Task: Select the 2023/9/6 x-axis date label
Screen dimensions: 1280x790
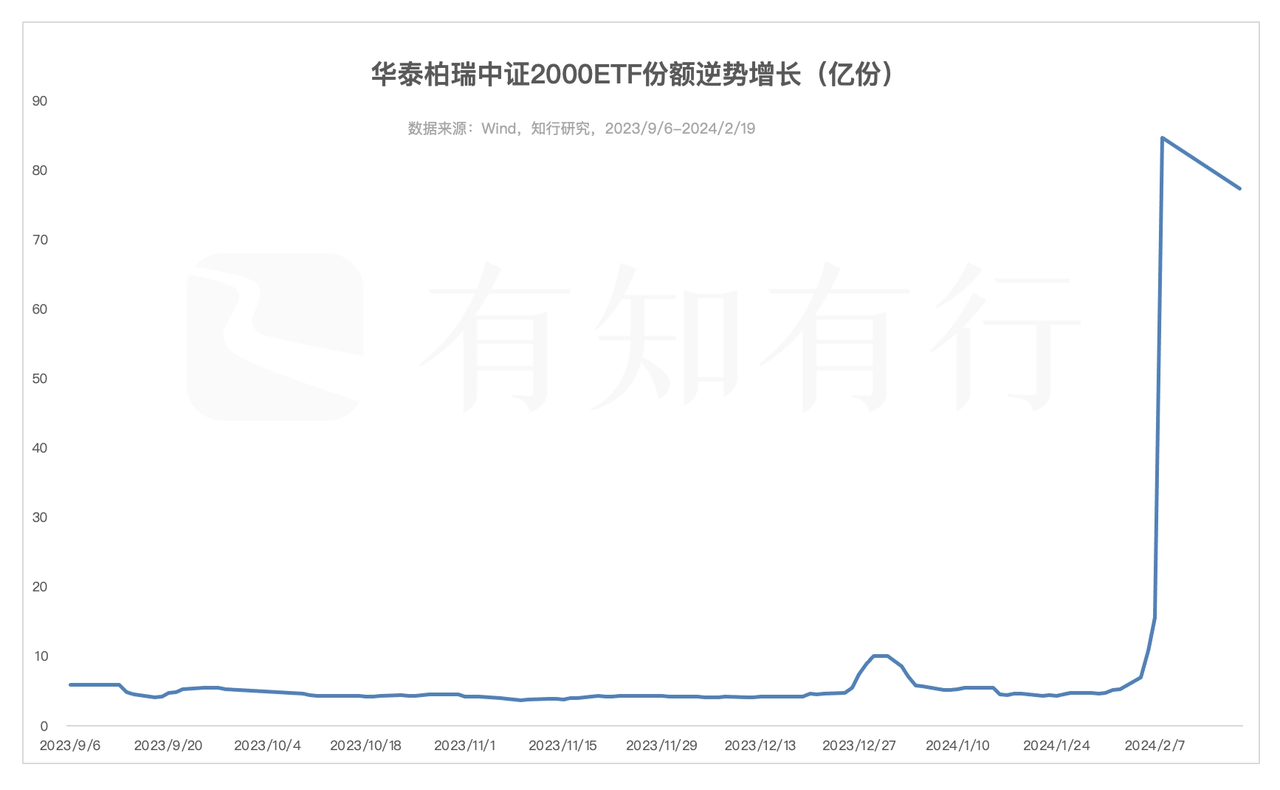Action: 70,745
